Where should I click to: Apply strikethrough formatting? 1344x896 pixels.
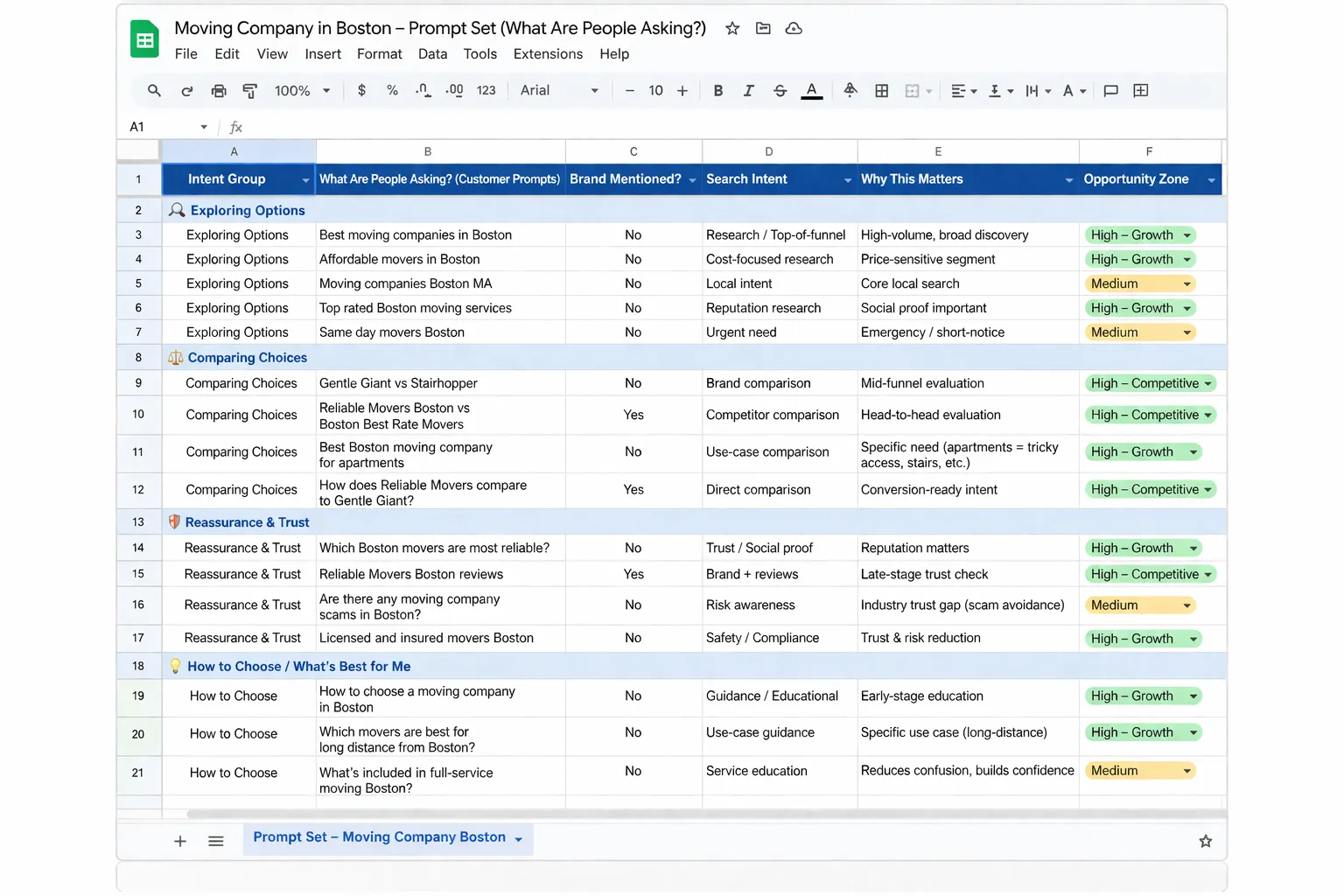coord(780,91)
